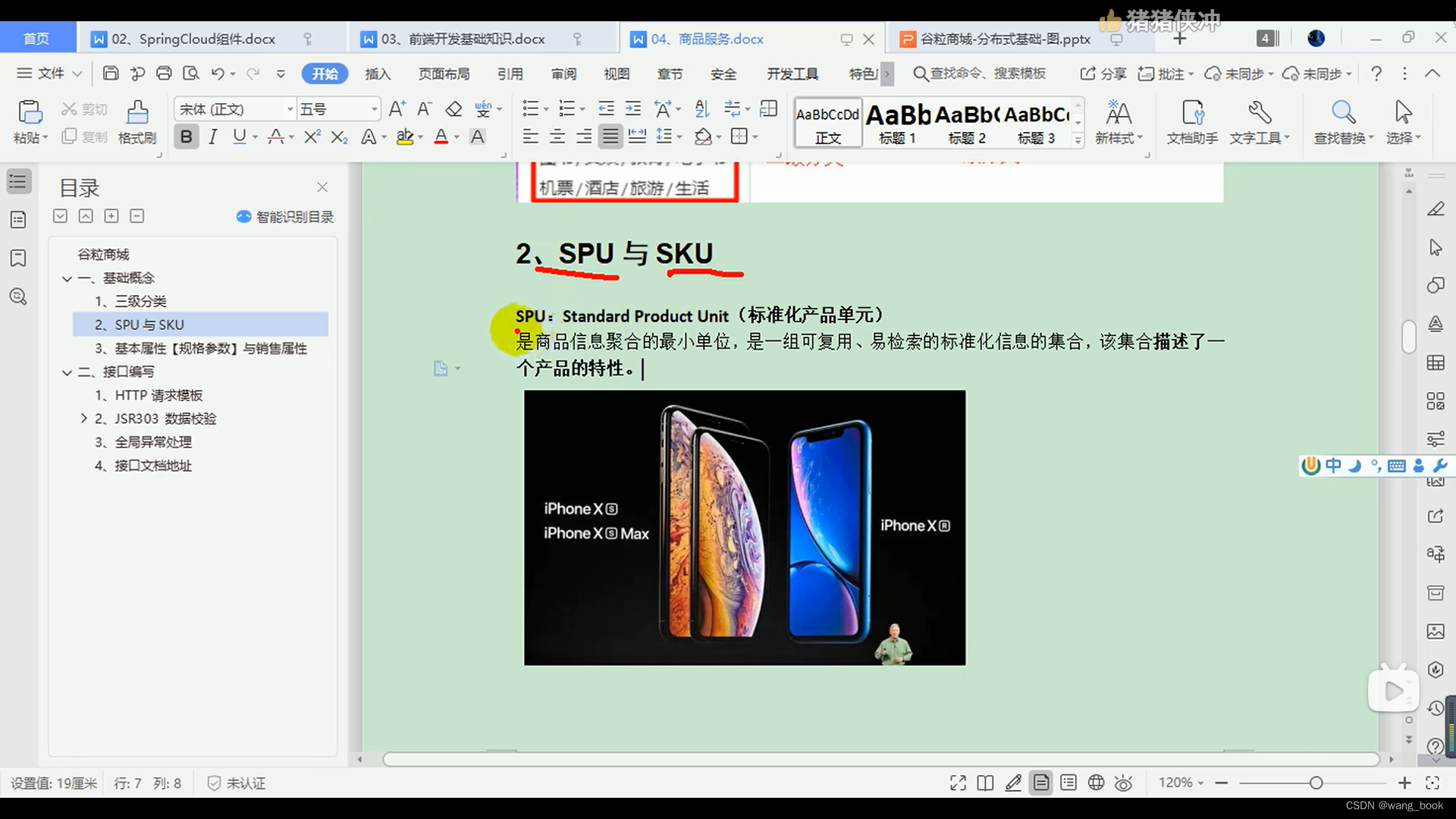Viewport: 1456px width, 819px height.
Task: Expand the styles gallery list
Action: (1078, 140)
